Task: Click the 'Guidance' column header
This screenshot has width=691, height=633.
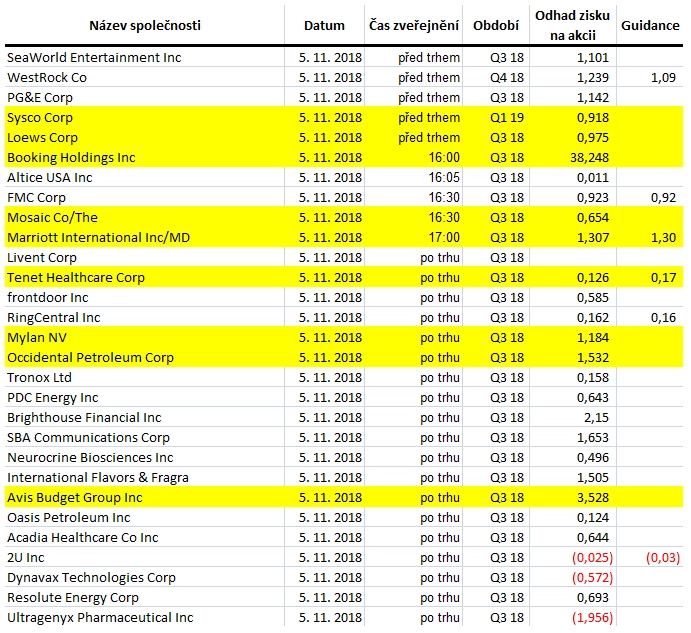Action: (650, 26)
